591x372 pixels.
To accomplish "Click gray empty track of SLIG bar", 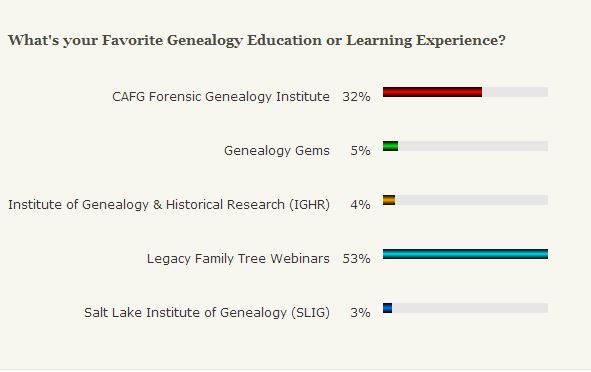I will click(470, 308).
